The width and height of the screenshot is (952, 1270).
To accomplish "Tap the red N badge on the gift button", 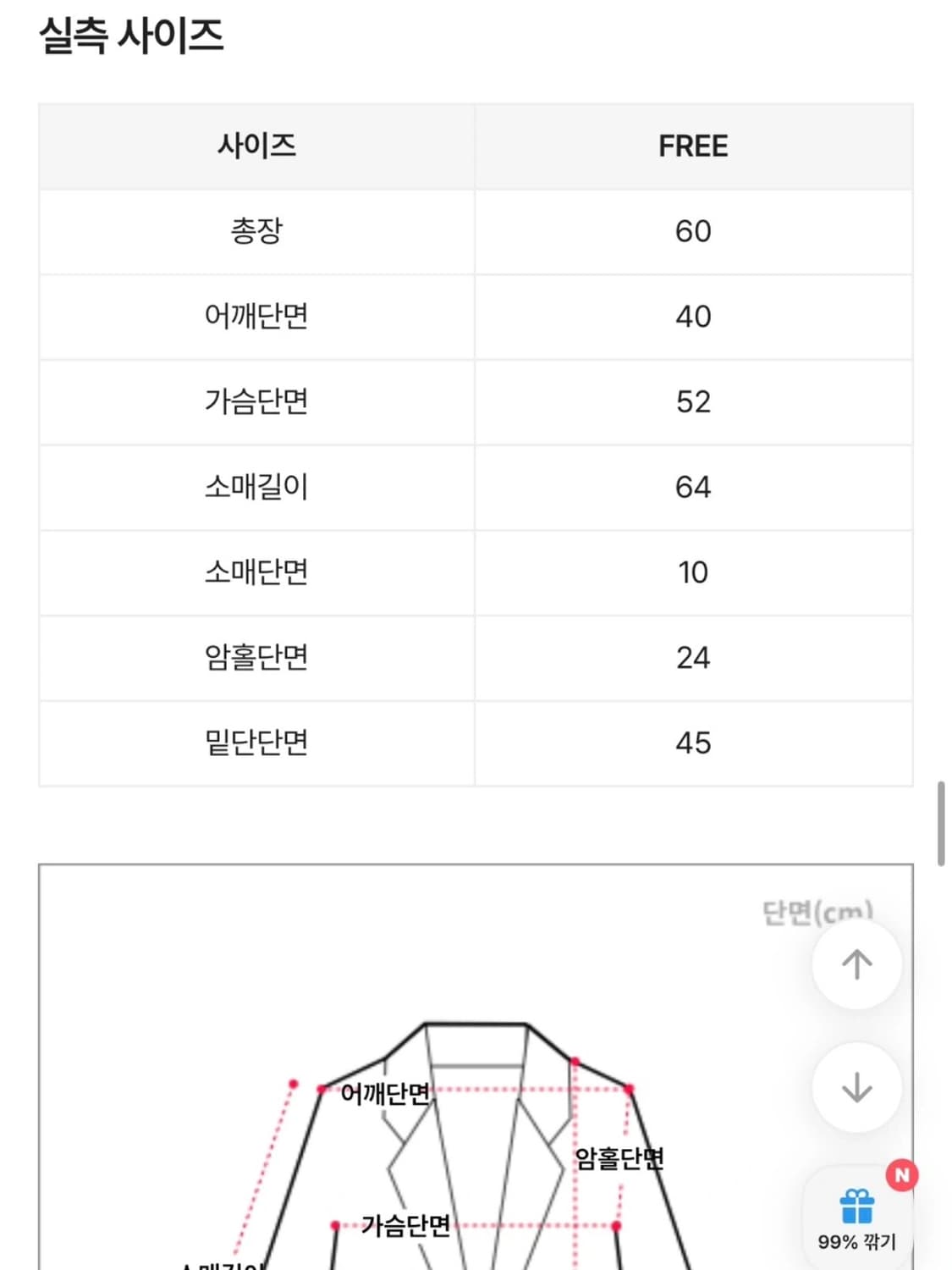I will pos(902,1173).
